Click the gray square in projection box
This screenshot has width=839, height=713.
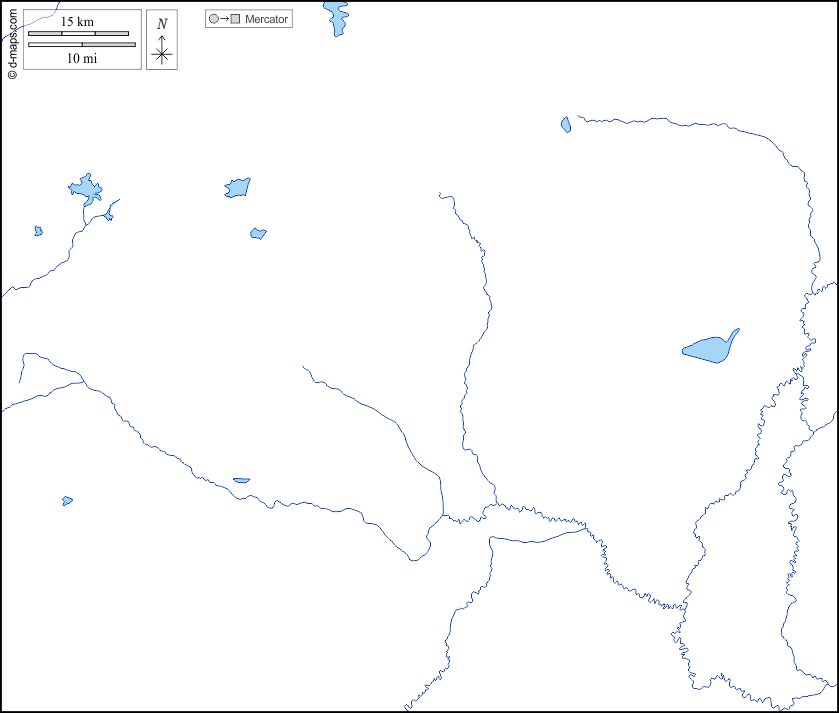click(x=235, y=19)
